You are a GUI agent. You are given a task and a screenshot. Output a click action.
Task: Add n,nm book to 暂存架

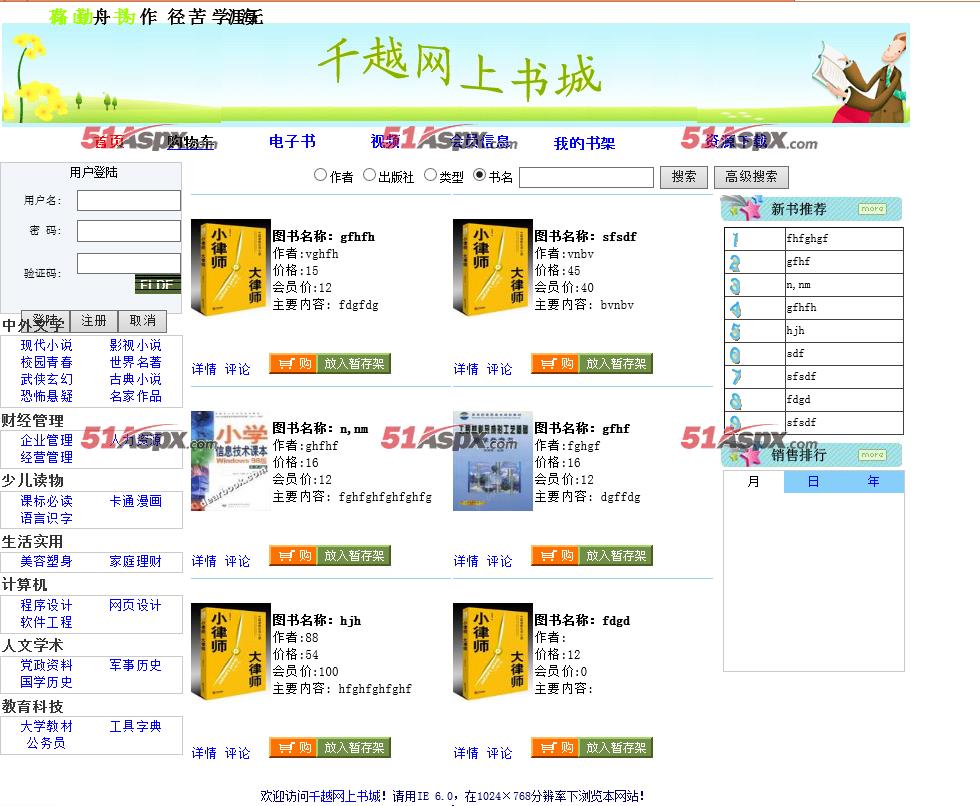[x=354, y=555]
